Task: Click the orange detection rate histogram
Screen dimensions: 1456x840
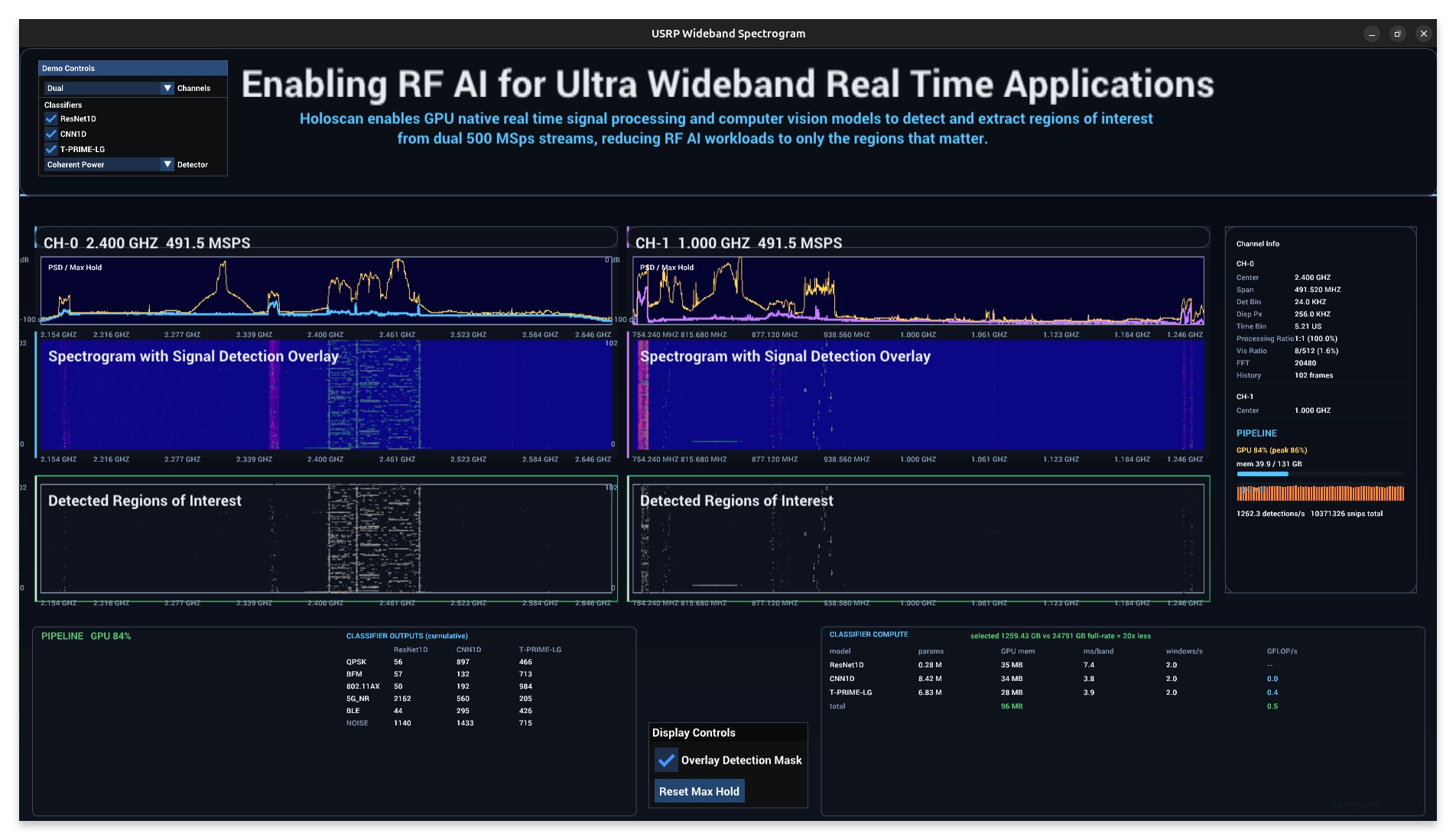Action: tap(1320, 493)
